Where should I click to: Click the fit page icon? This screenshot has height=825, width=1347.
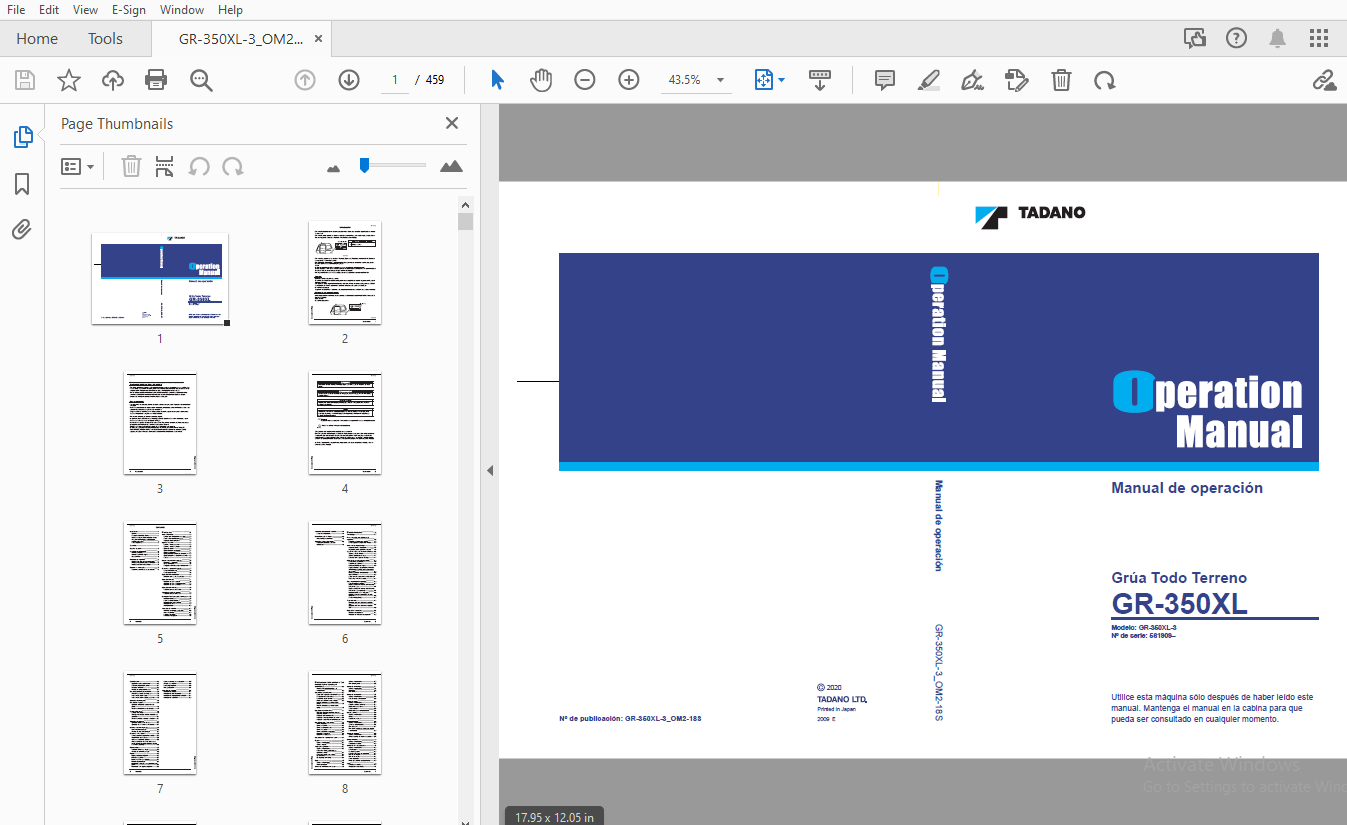click(764, 80)
